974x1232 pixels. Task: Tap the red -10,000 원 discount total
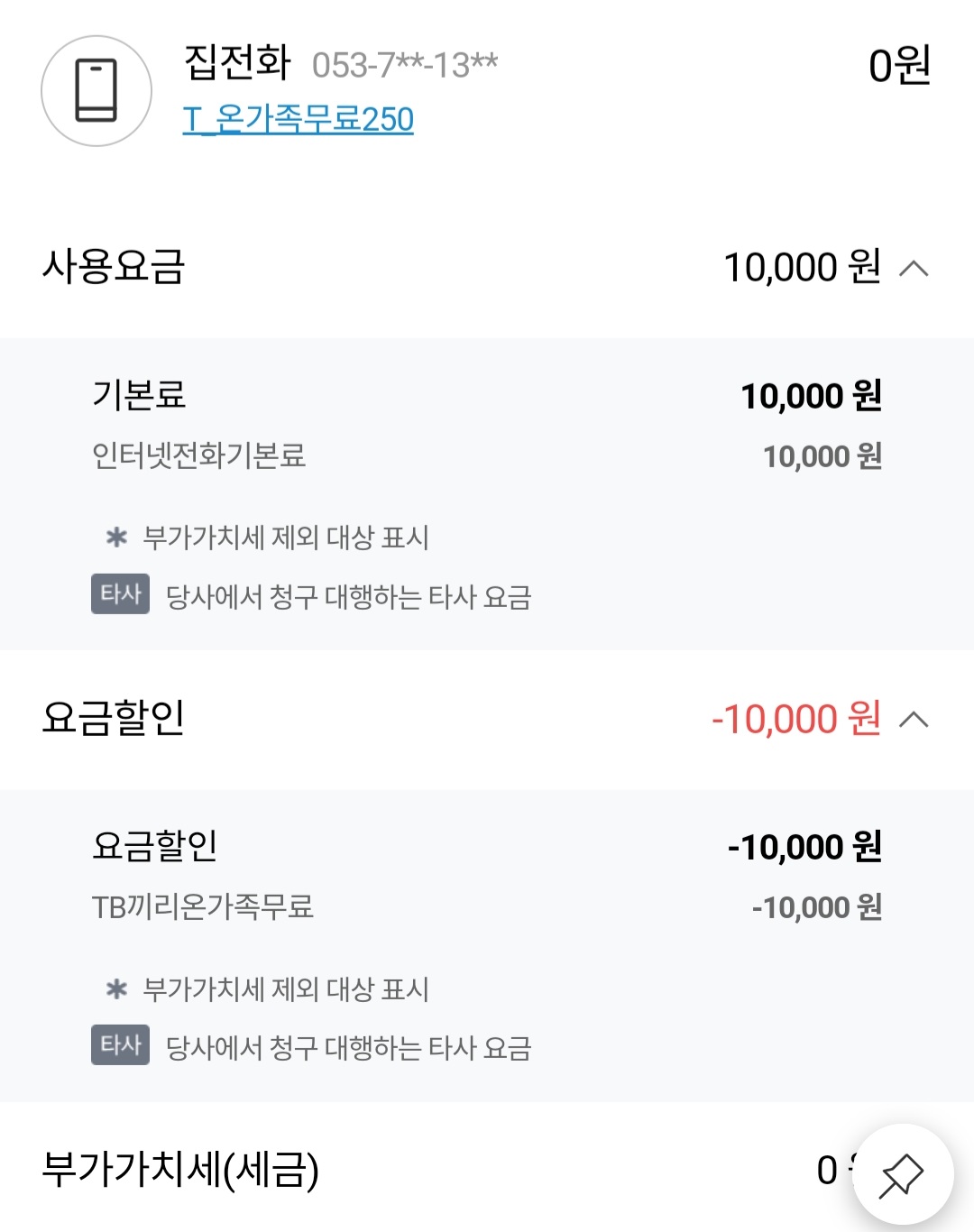click(796, 720)
